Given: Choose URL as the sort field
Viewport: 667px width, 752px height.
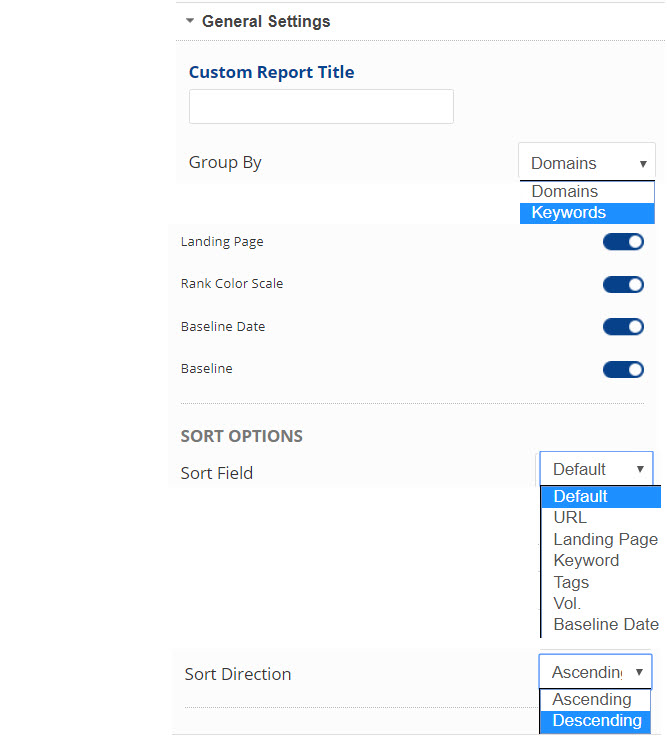Looking at the screenshot, I should [x=600, y=518].
